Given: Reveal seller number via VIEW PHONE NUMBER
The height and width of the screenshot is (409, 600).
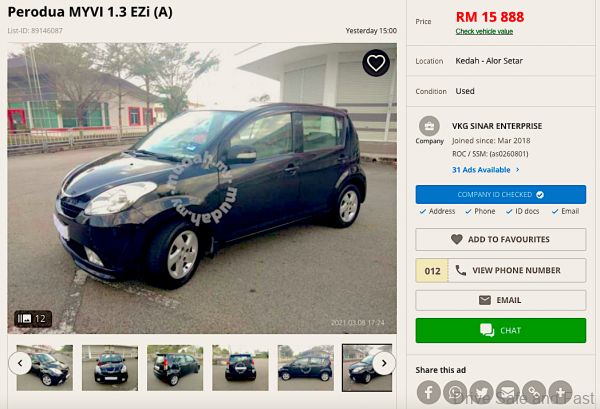Looking at the screenshot, I should (501, 270).
